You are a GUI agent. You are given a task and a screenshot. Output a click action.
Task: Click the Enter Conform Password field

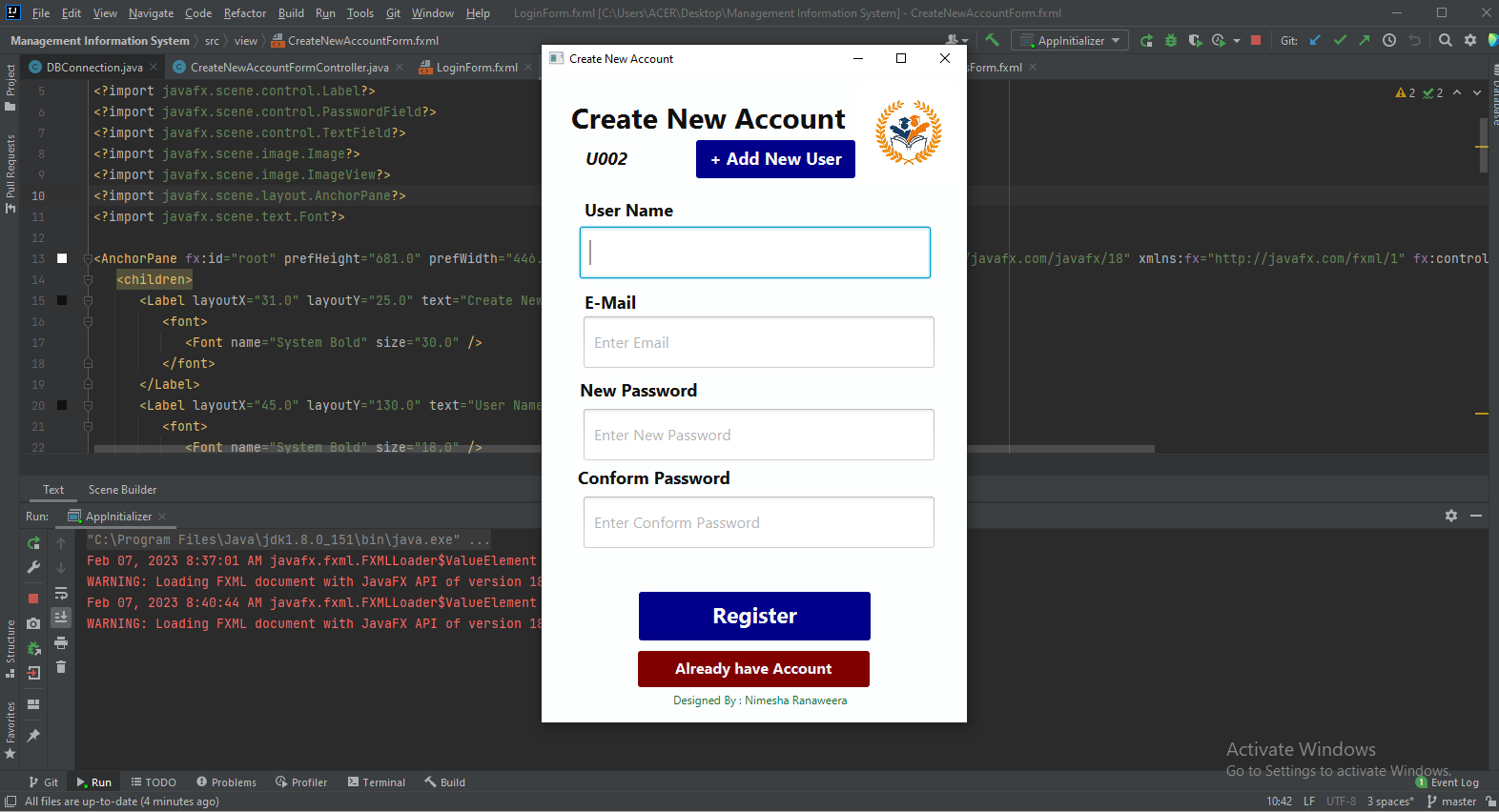759,522
